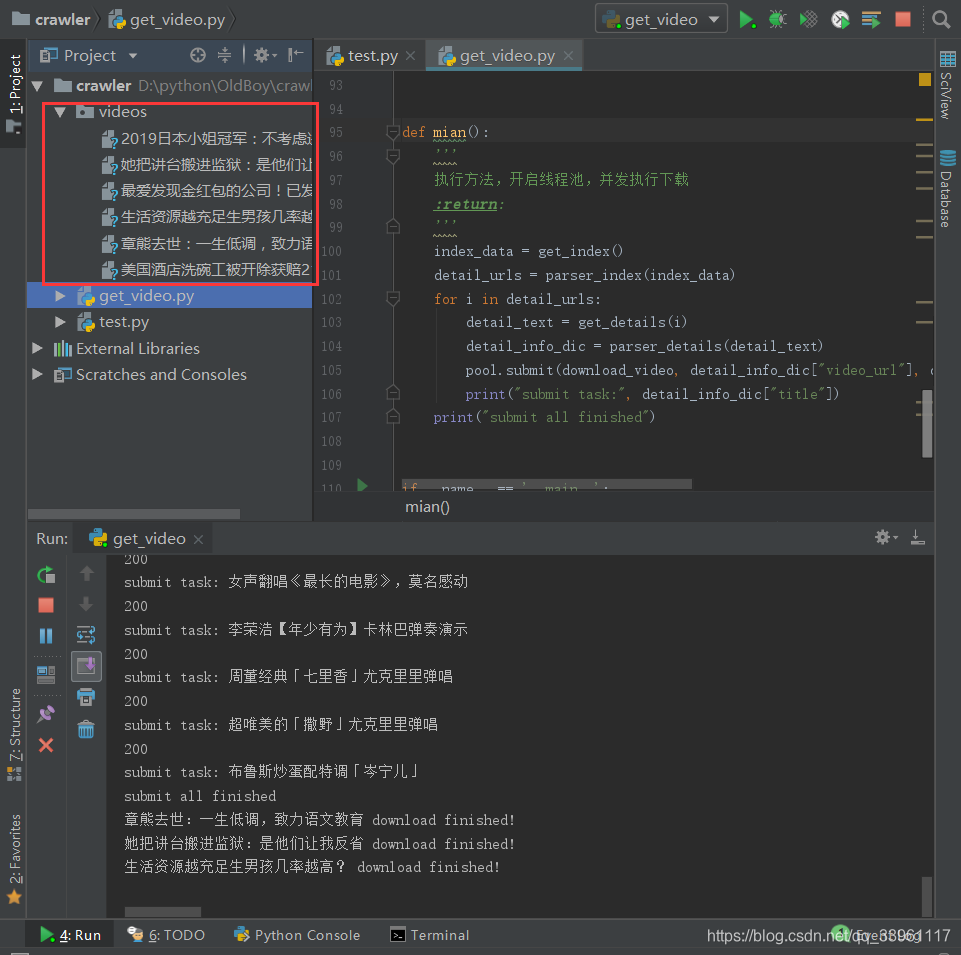Open the Python Console tab
The height and width of the screenshot is (955, 961).
(297, 935)
